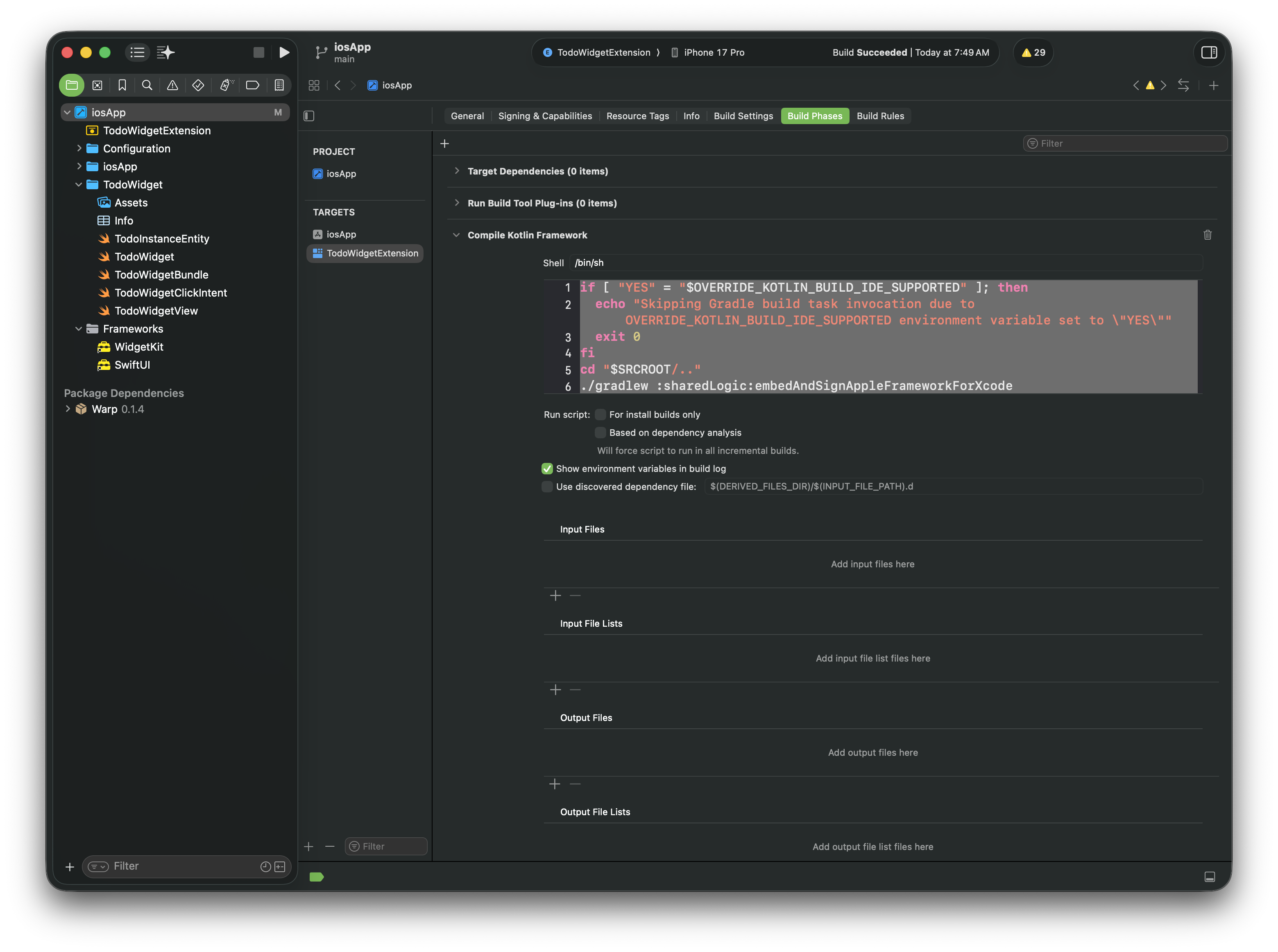Open the editor review changes arrows icon
The image size is (1278, 952).
pos(1183,85)
